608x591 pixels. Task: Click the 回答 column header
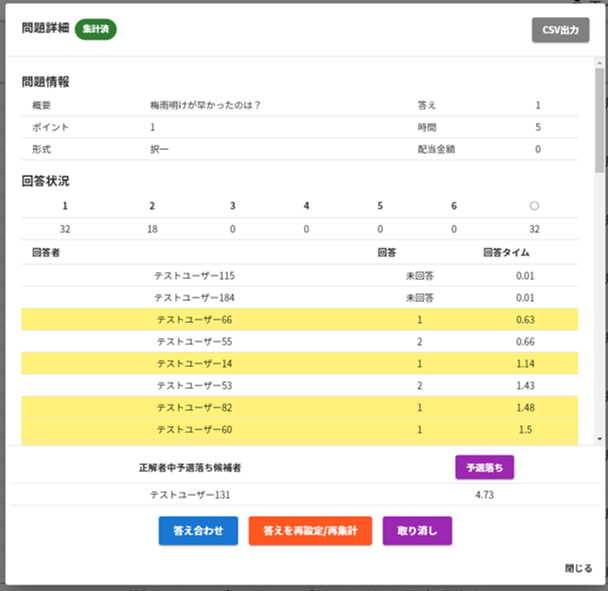tap(387, 252)
